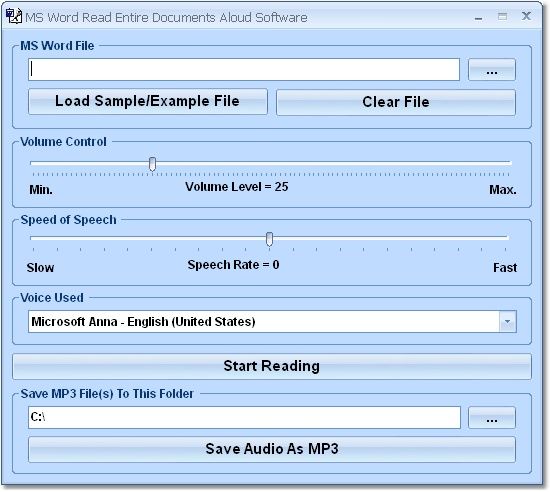Image resolution: width=550 pixels, height=492 pixels.
Task: Click the MP3 save folder path field
Action: [244, 417]
